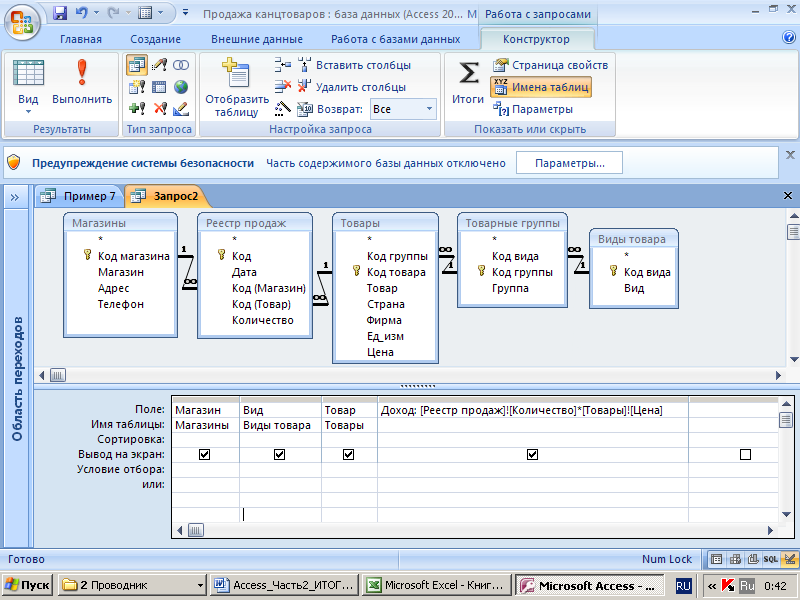
Task: Click the table pane horizontal scrollbar thumb
Action: (x=58, y=376)
